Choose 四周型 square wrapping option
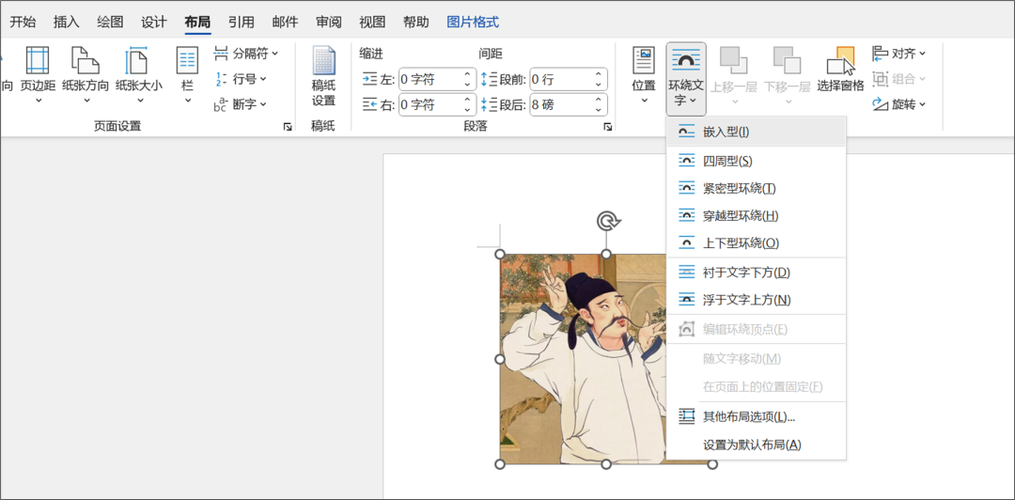 click(756, 161)
